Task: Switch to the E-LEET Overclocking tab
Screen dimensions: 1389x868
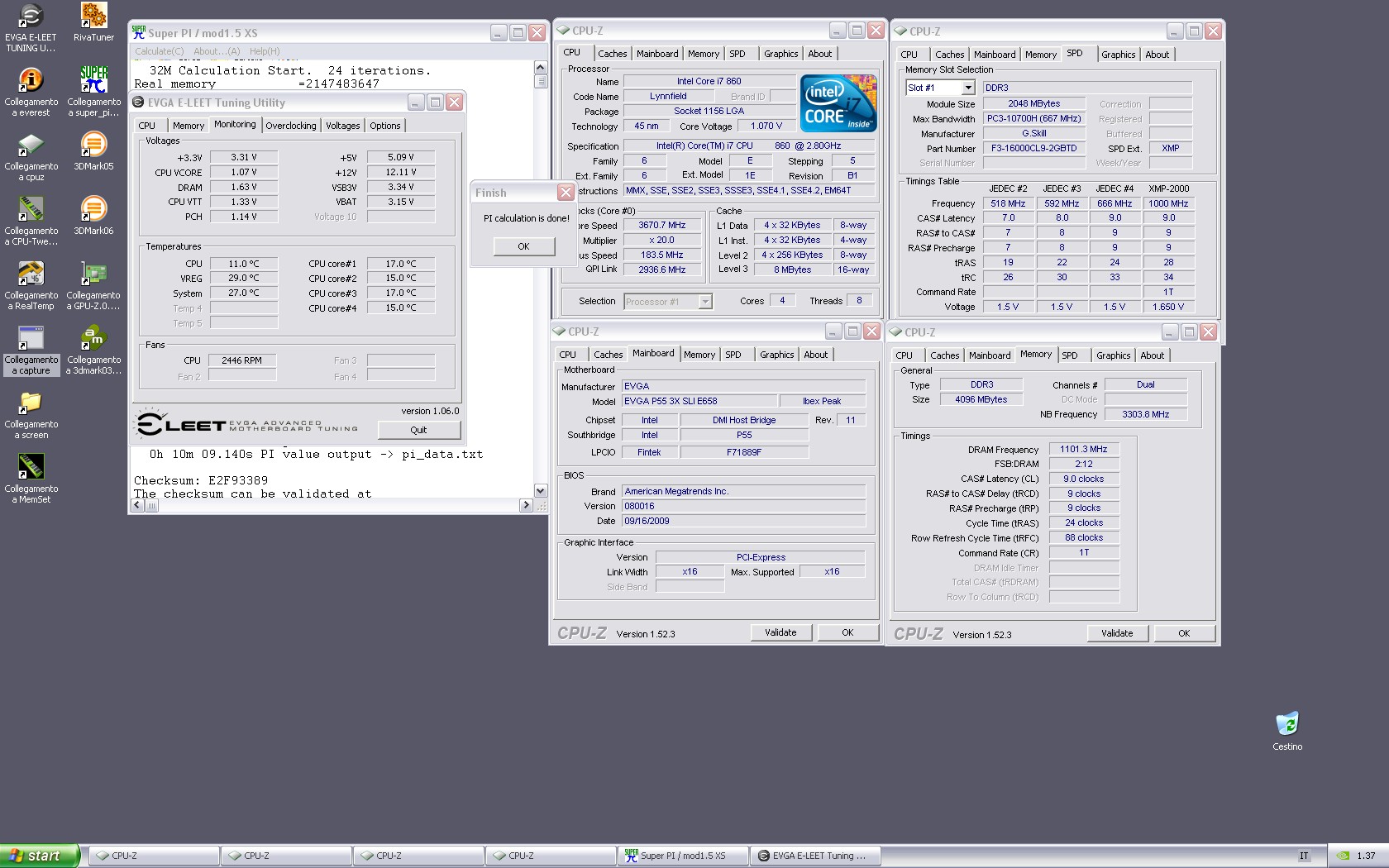Action: [291, 126]
